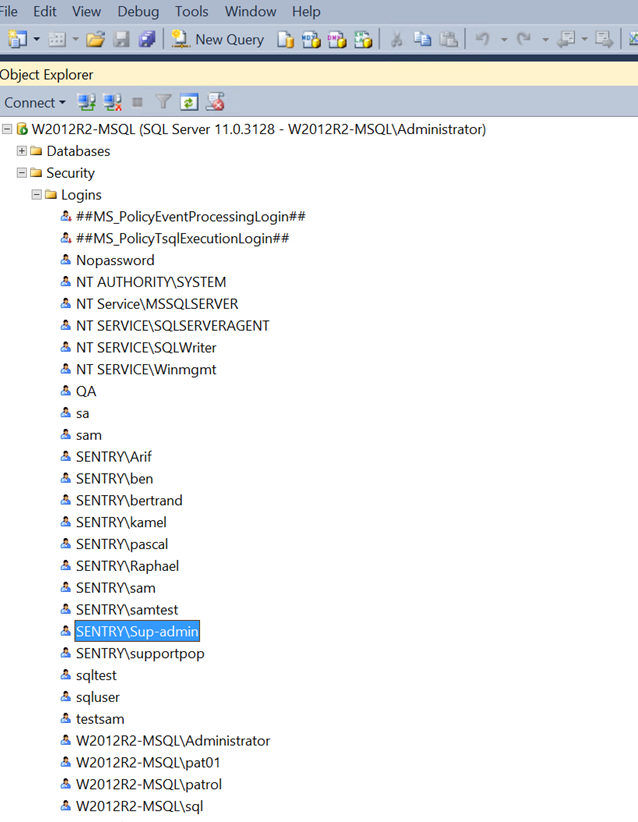This screenshot has width=638, height=822.
Task: Select W2012R2-MSQL\patrol login
Action: (x=149, y=785)
